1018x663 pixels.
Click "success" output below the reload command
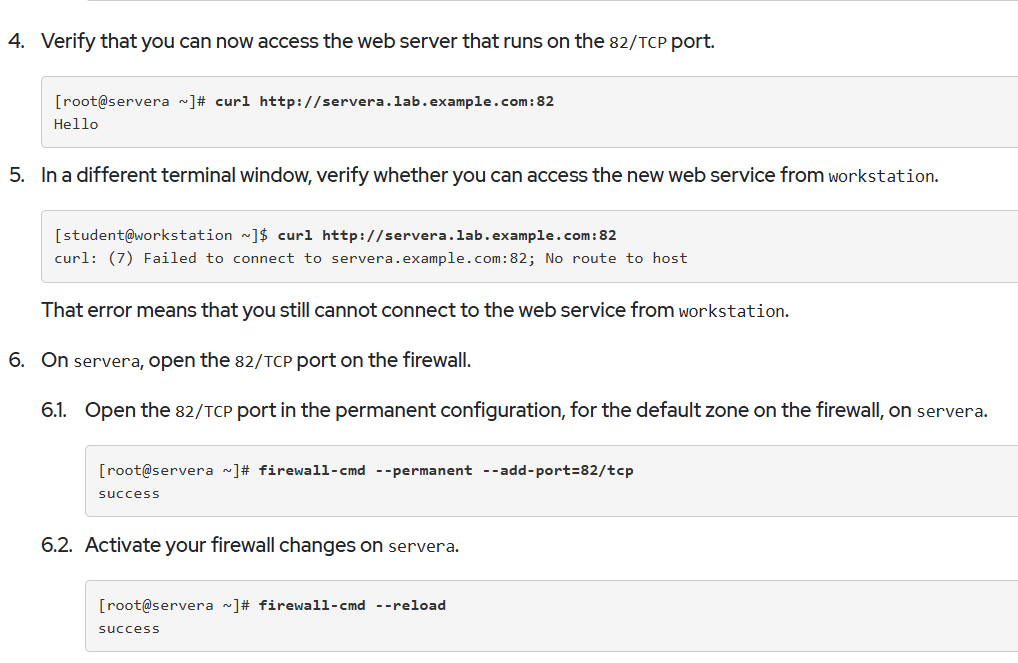click(x=129, y=629)
